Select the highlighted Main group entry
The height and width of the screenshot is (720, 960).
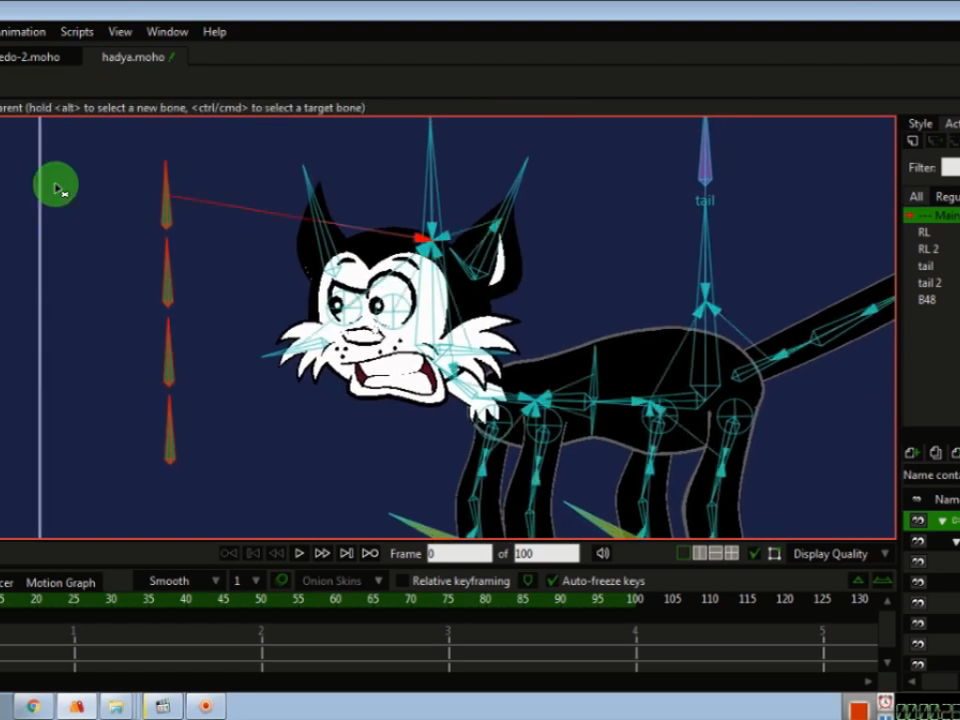(x=932, y=216)
